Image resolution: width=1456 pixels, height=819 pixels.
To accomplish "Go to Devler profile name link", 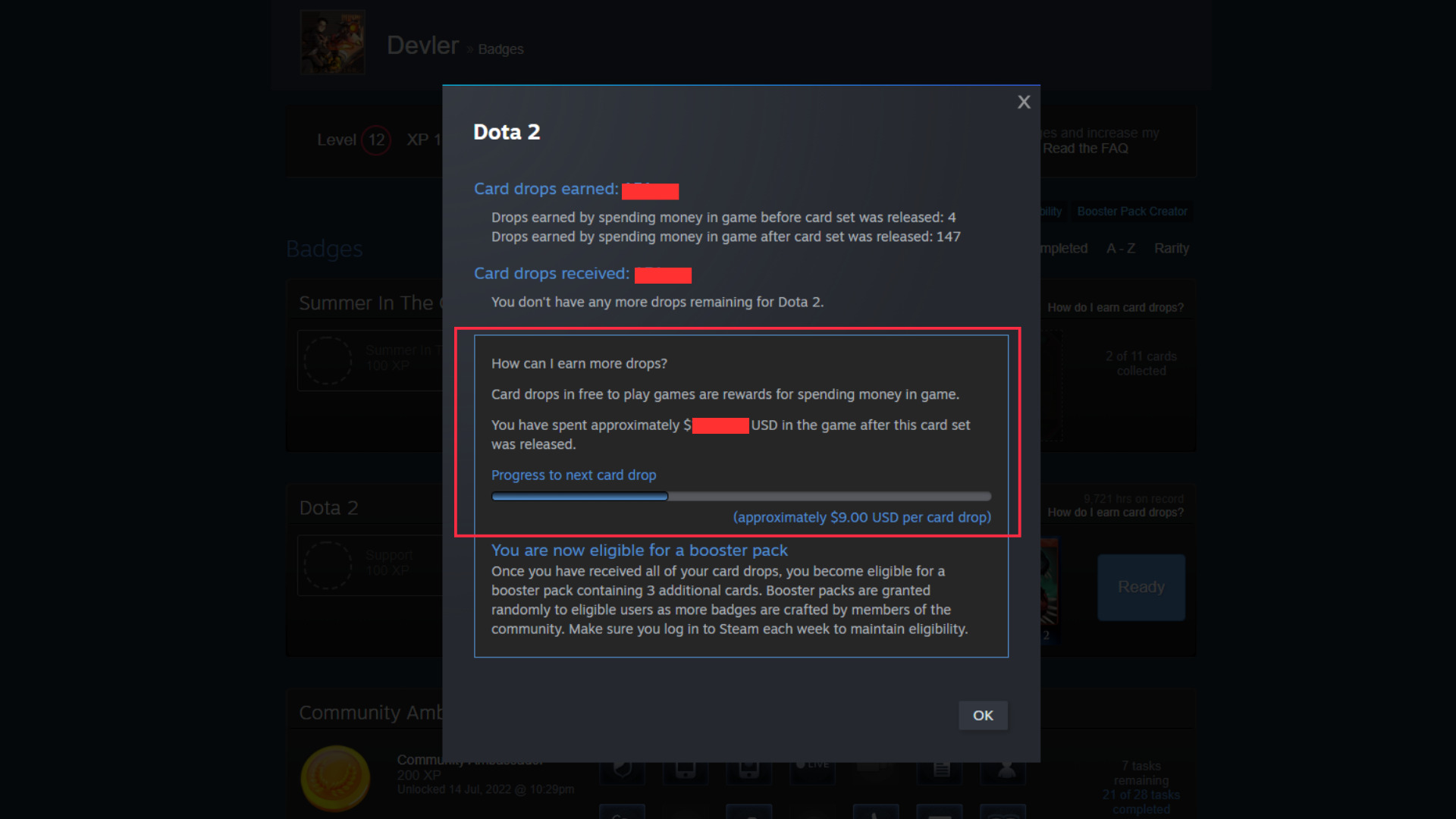I will click(422, 45).
